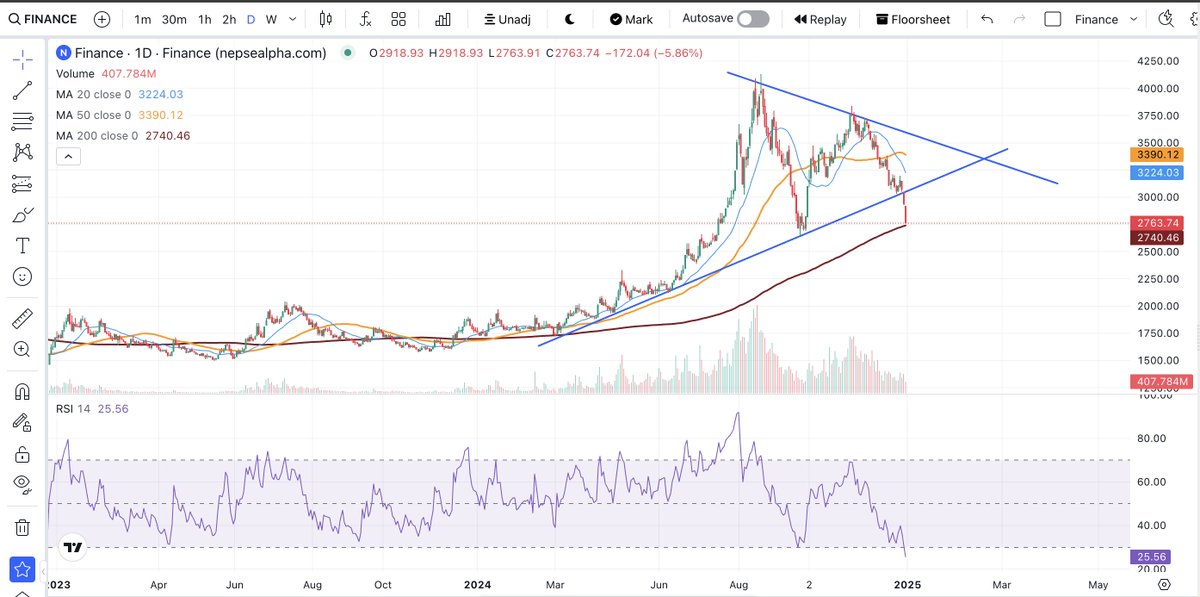Select the trend line drawing tool
The width and height of the screenshot is (1200, 597).
[22, 91]
